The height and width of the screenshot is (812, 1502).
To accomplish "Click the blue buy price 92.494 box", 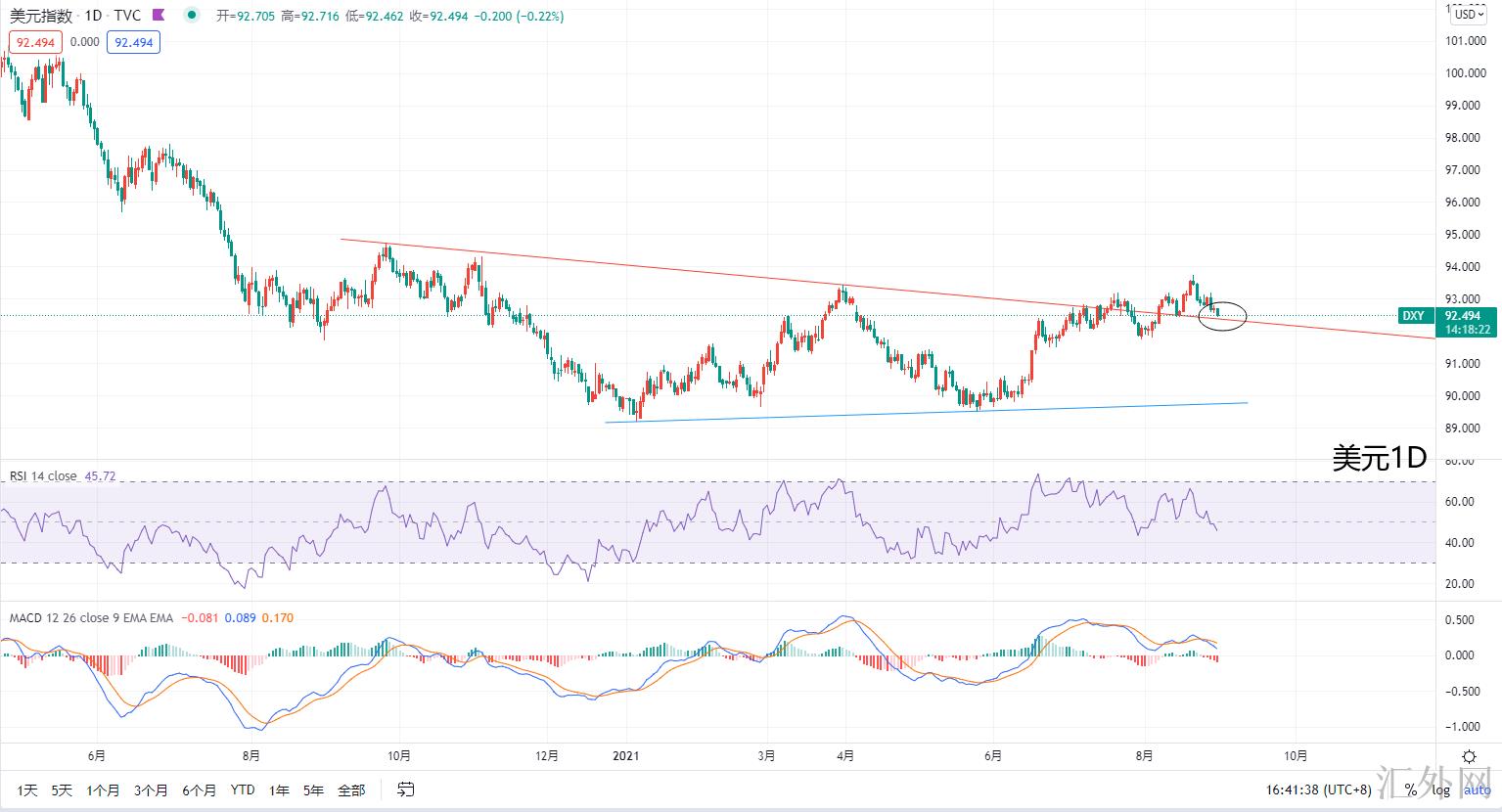I will (133, 42).
